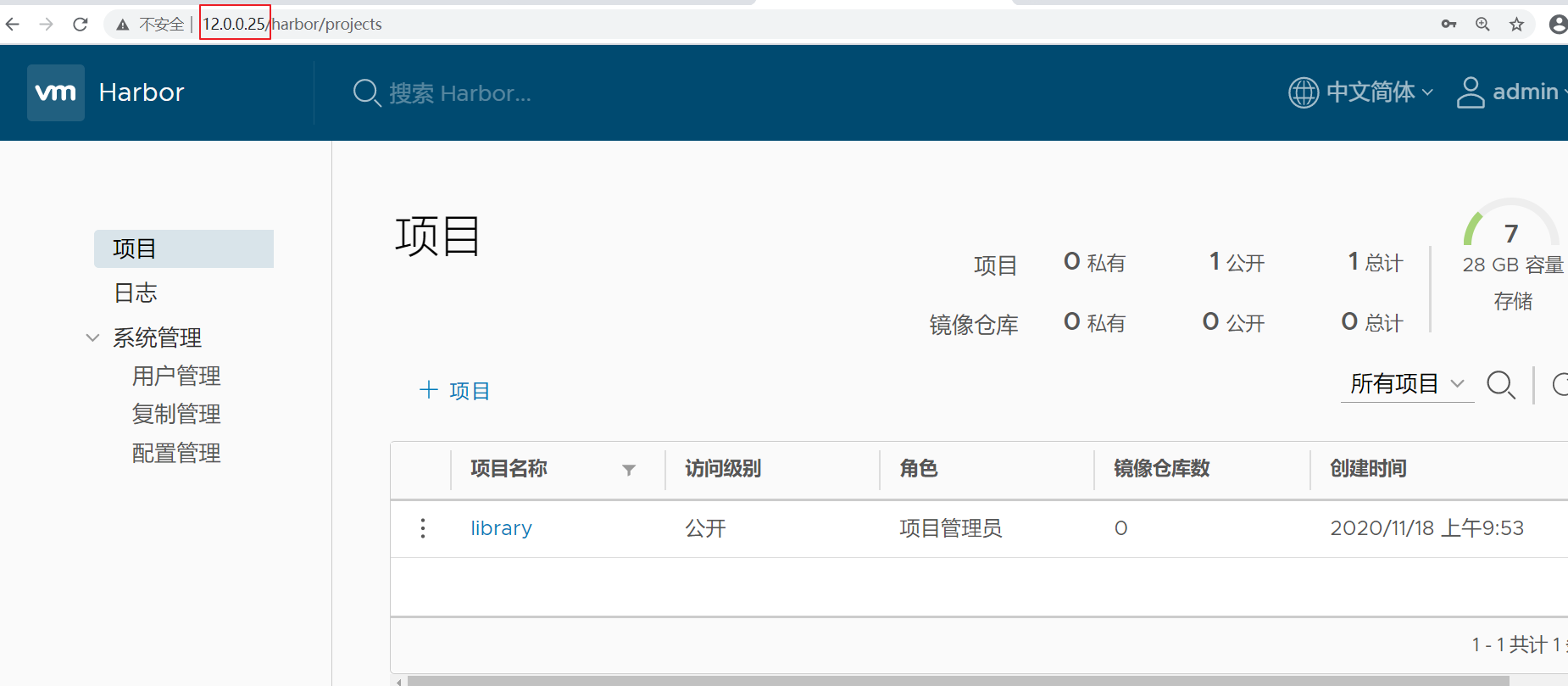Open 日志 in the sidebar
This screenshot has width=1568, height=686.
(x=136, y=293)
